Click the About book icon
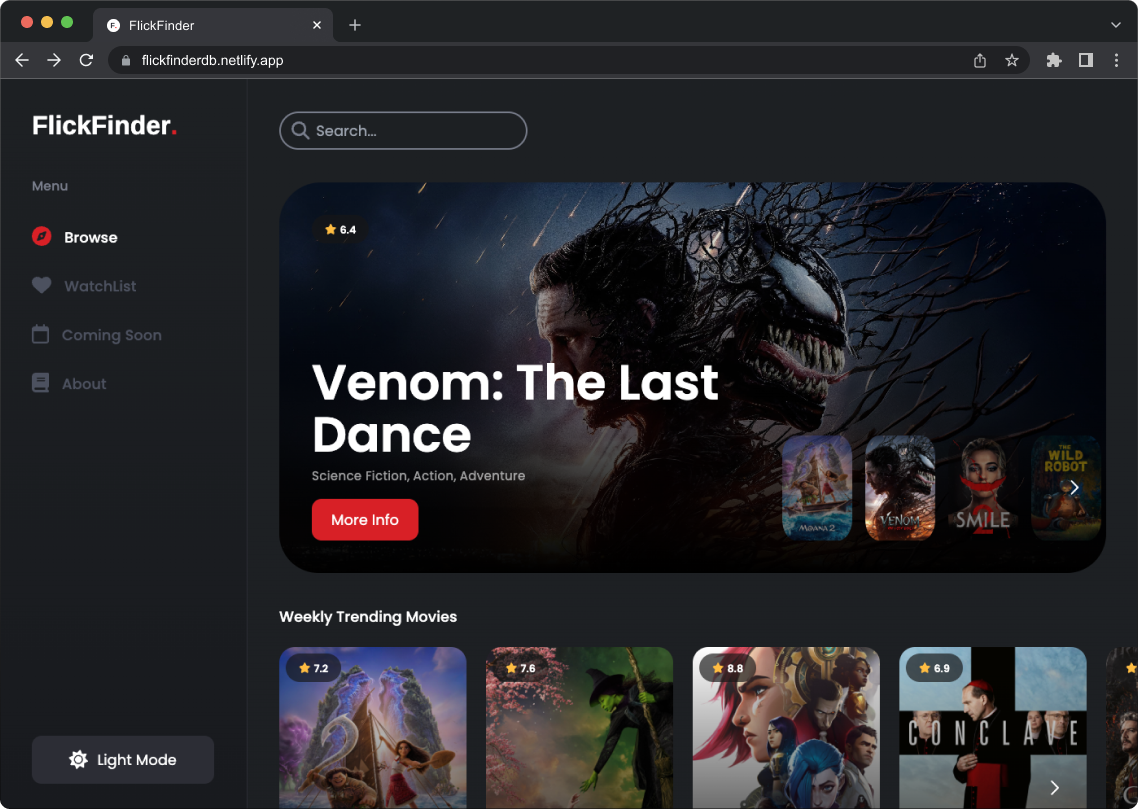 tap(41, 383)
